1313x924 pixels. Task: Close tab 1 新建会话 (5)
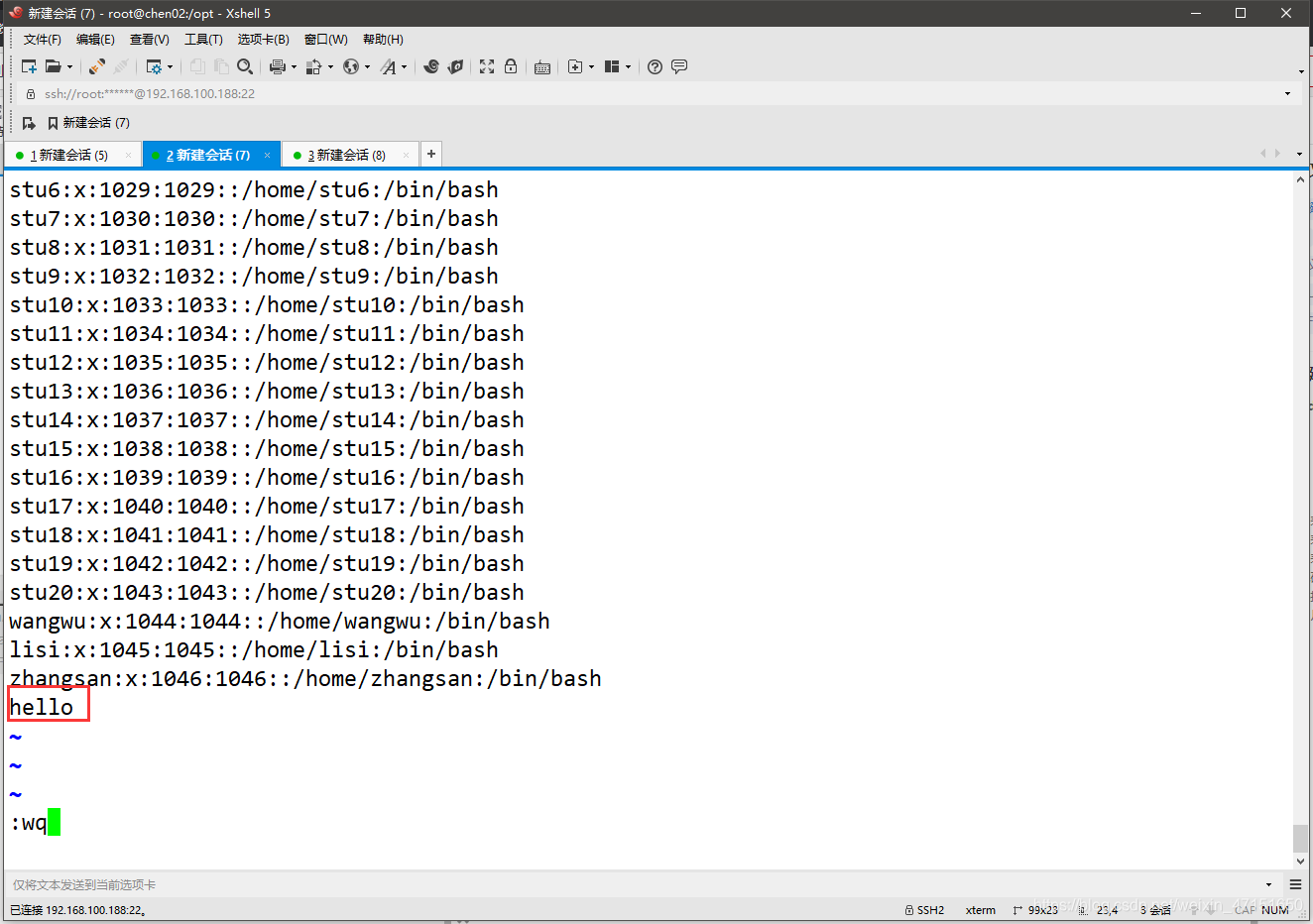[129, 155]
